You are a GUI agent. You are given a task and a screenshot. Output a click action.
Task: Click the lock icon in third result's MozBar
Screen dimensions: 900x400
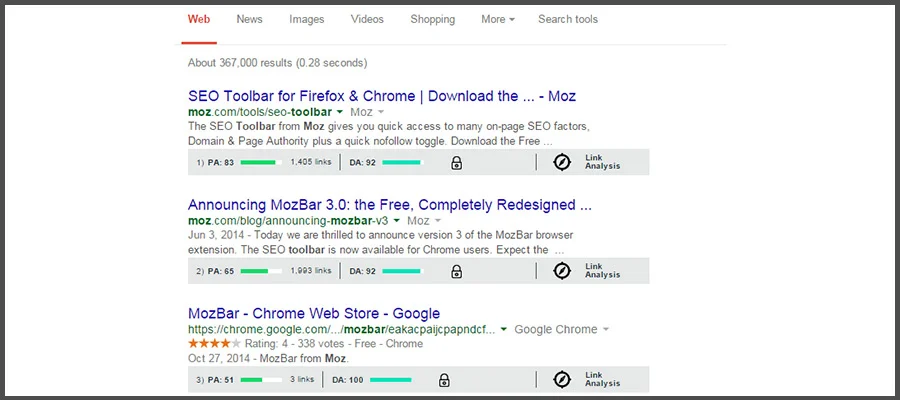444,380
